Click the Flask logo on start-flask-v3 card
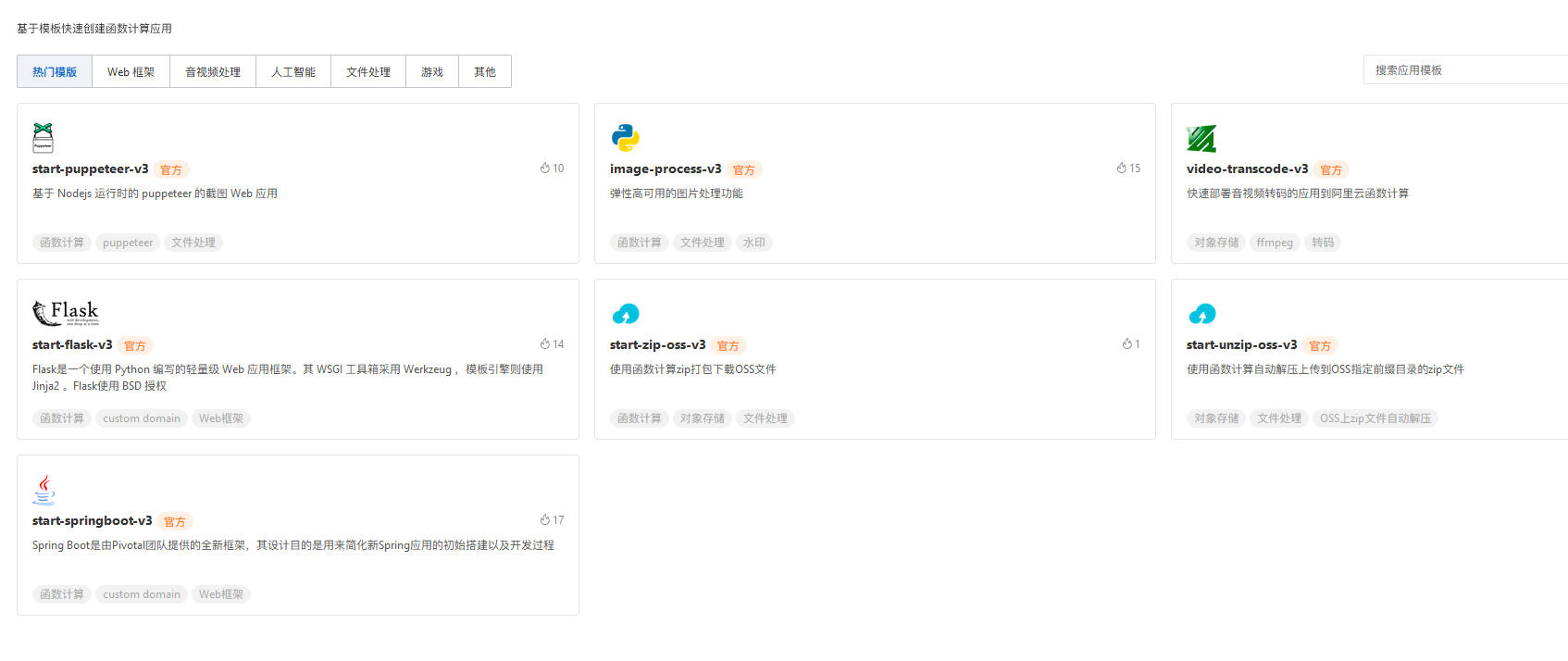 tap(66, 313)
